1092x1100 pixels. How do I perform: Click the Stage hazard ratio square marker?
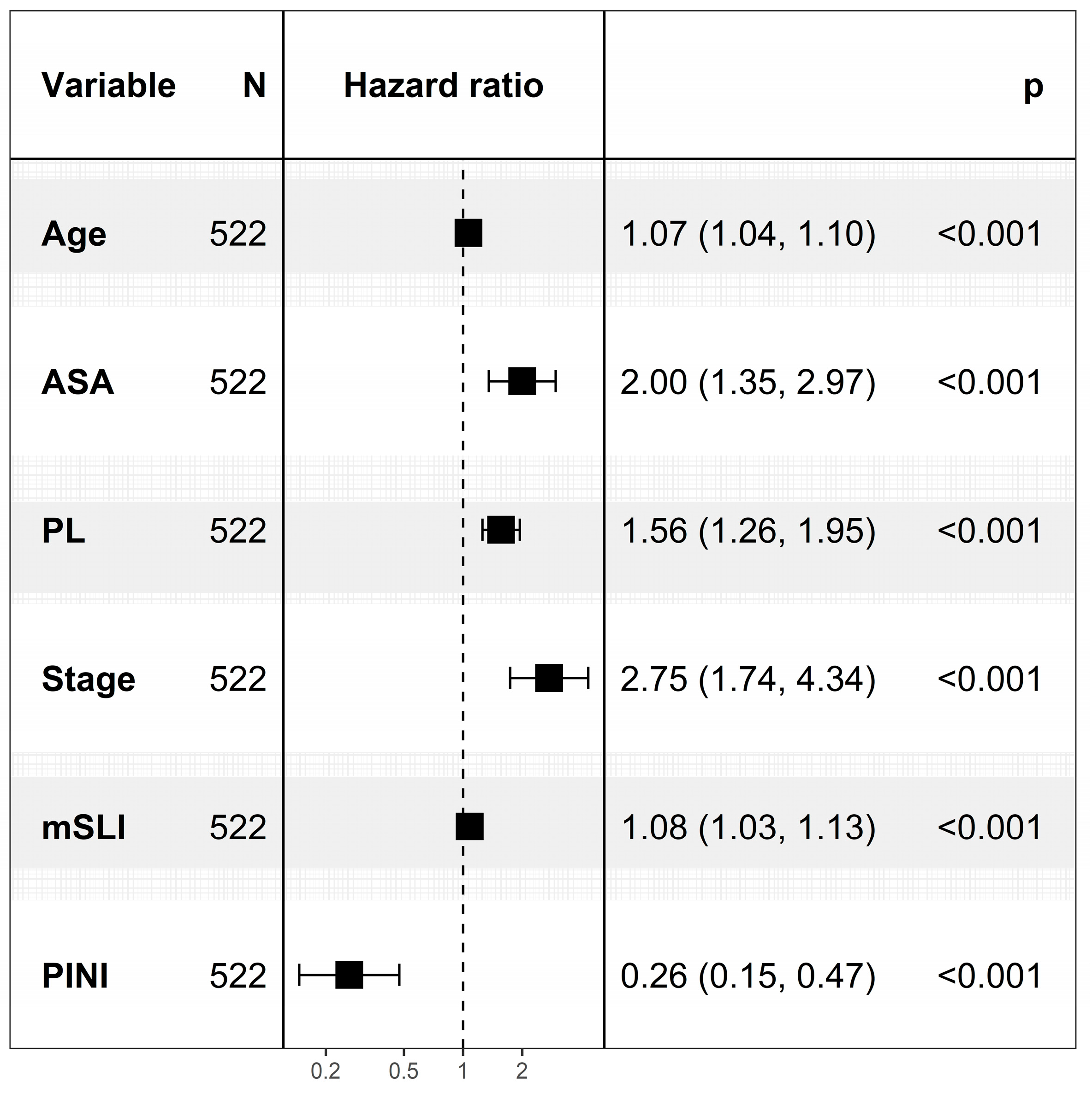coord(549,678)
